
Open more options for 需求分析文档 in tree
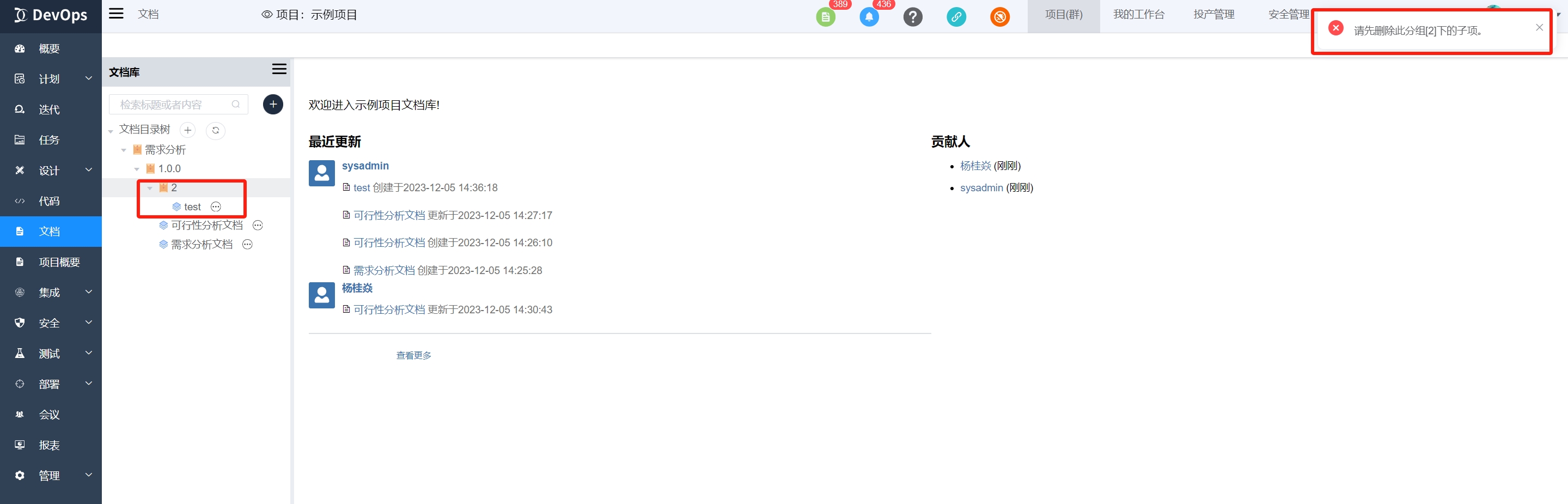click(247, 245)
